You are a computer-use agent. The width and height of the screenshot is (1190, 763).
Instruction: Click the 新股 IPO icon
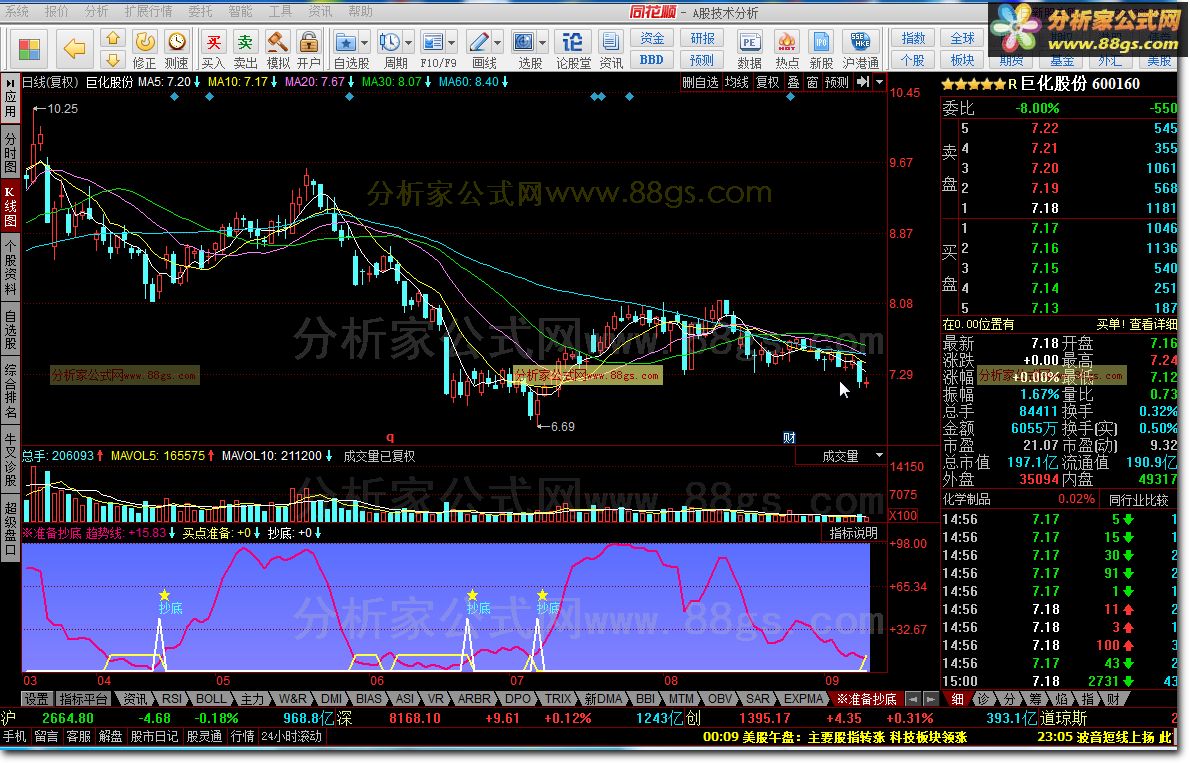click(x=821, y=50)
